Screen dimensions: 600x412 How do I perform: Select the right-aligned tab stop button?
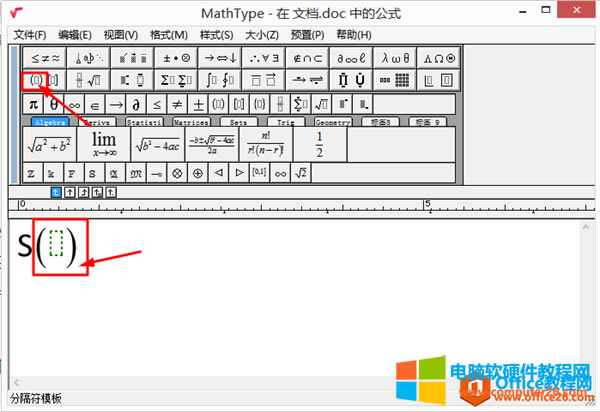[83, 192]
